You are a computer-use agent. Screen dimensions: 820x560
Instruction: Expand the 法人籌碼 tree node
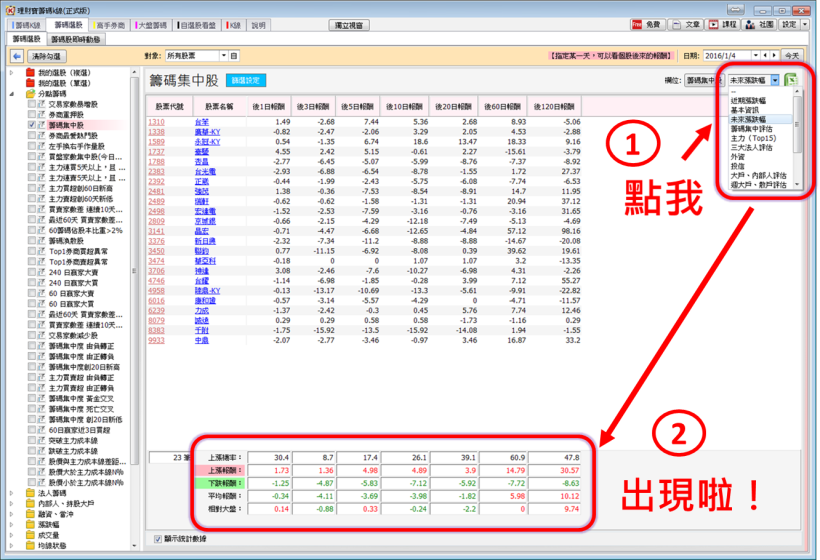12,493
